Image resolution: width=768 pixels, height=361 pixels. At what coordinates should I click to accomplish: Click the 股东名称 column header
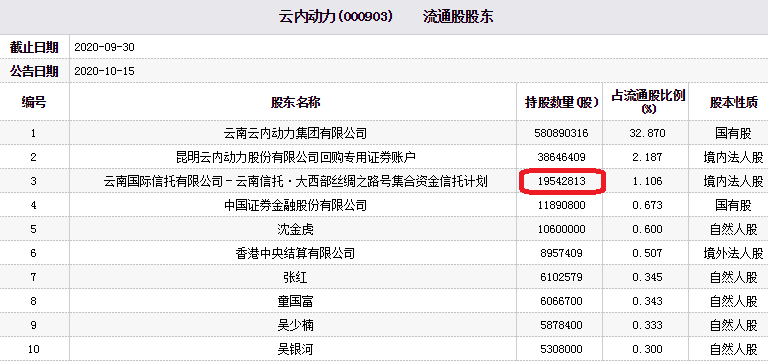click(x=295, y=102)
